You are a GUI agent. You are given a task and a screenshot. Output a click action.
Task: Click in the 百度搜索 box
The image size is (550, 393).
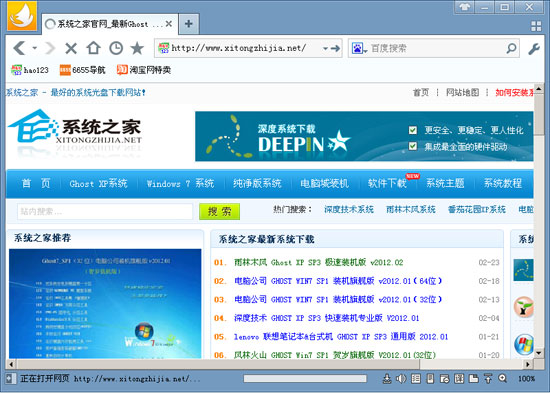click(x=433, y=48)
